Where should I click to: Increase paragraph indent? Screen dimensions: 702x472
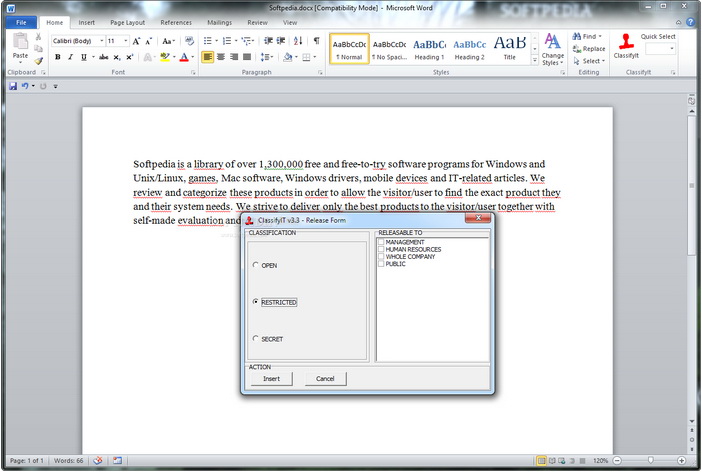tap(281, 41)
